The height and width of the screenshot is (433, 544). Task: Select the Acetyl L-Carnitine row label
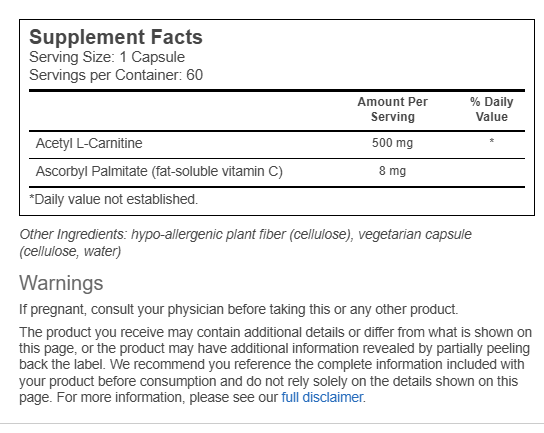(x=89, y=143)
